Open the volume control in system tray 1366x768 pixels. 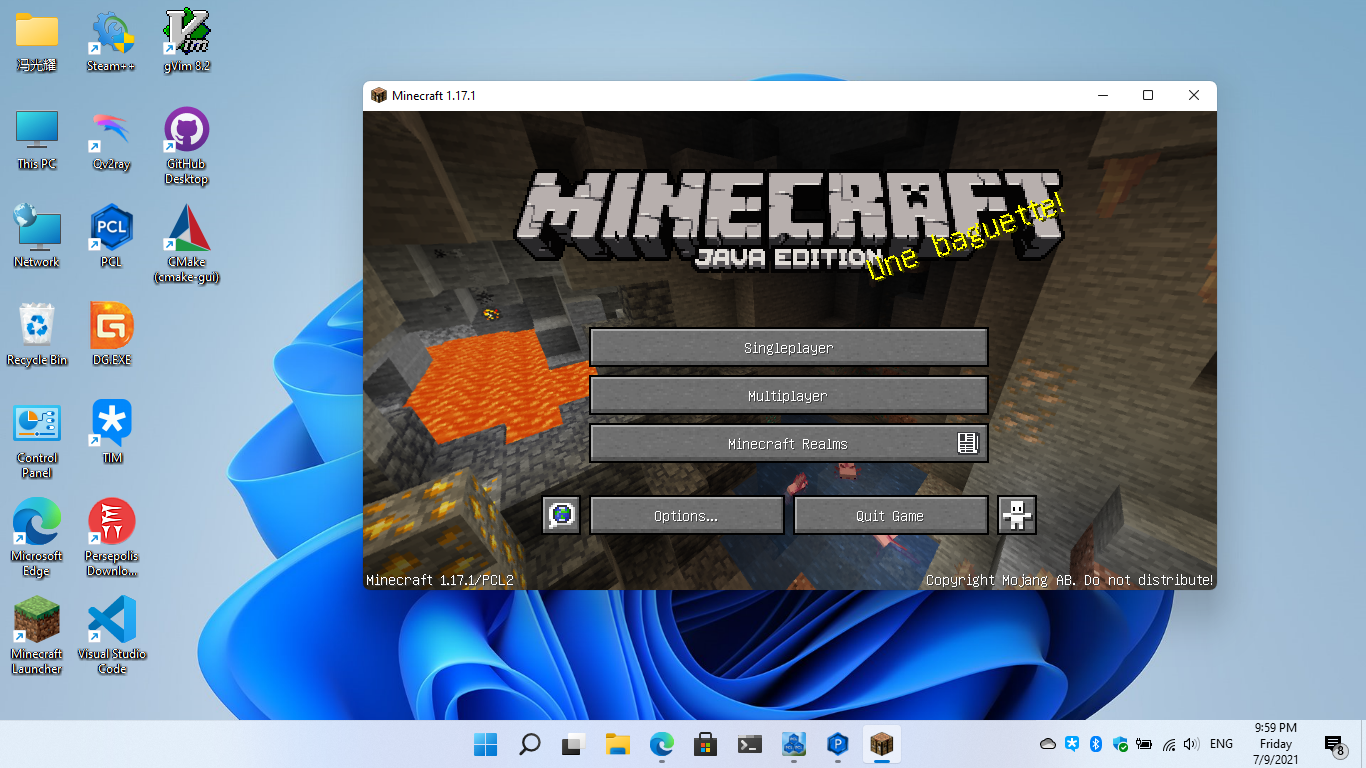pos(1191,744)
